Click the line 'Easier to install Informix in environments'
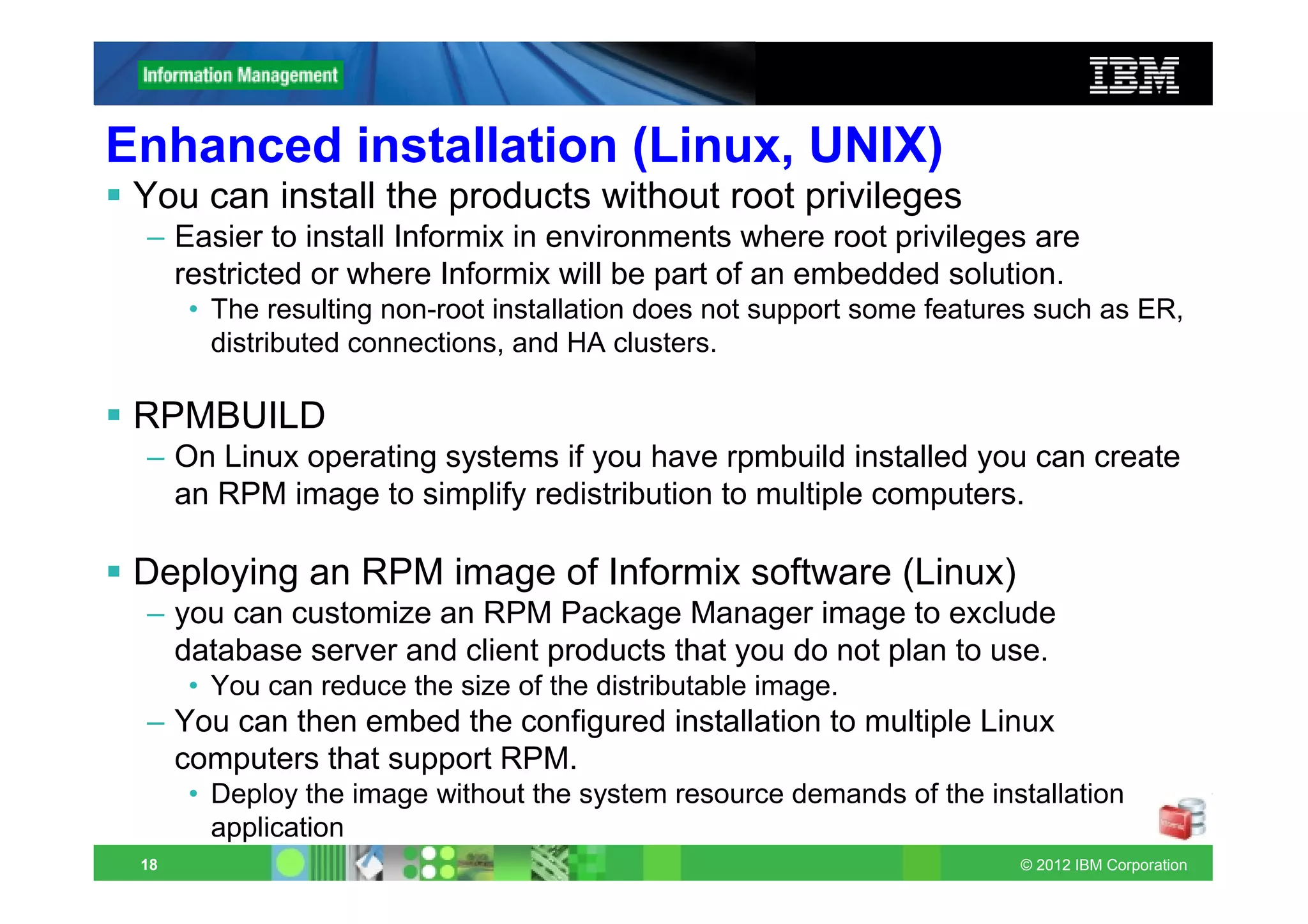 (627, 238)
